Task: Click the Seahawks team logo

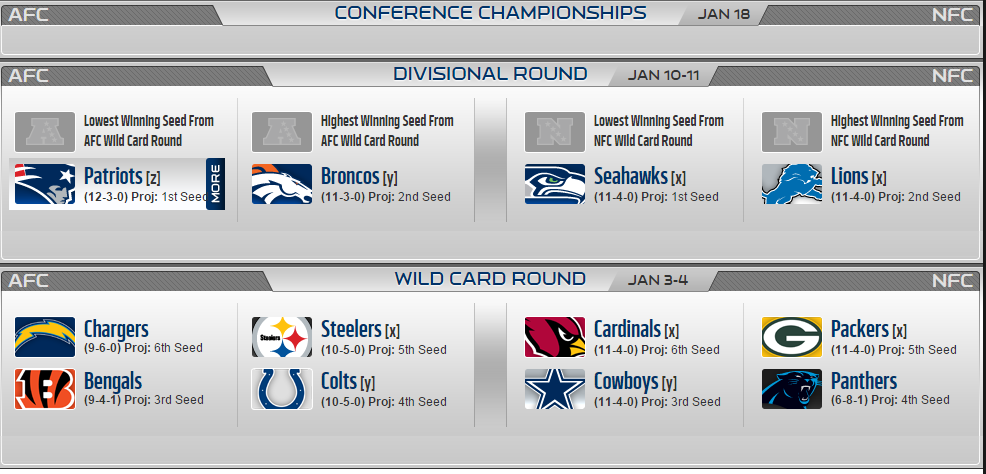Action: (x=555, y=184)
